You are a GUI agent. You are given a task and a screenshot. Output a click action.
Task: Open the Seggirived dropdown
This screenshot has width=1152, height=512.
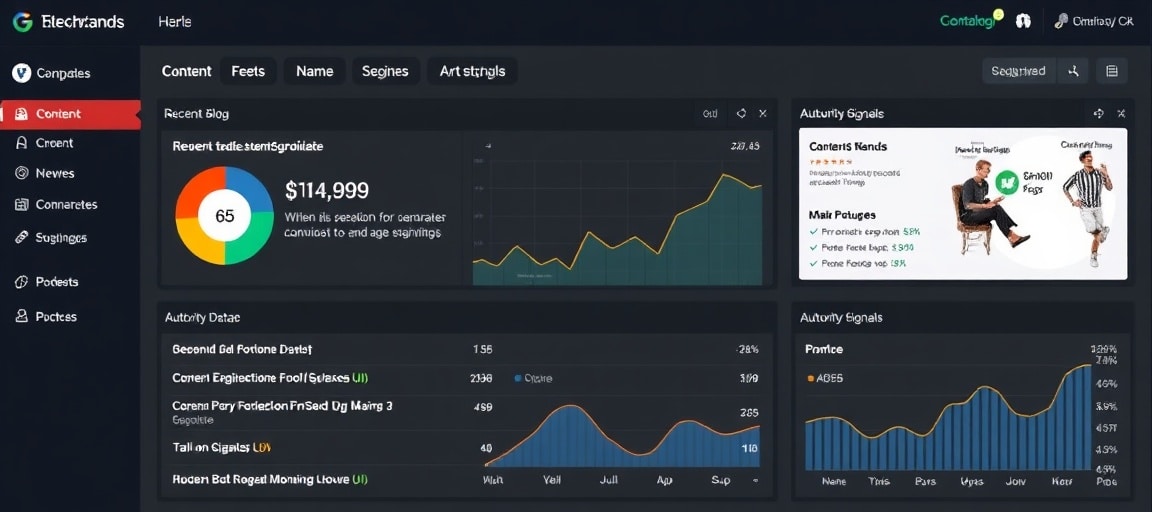pyautogui.click(x=1018, y=71)
